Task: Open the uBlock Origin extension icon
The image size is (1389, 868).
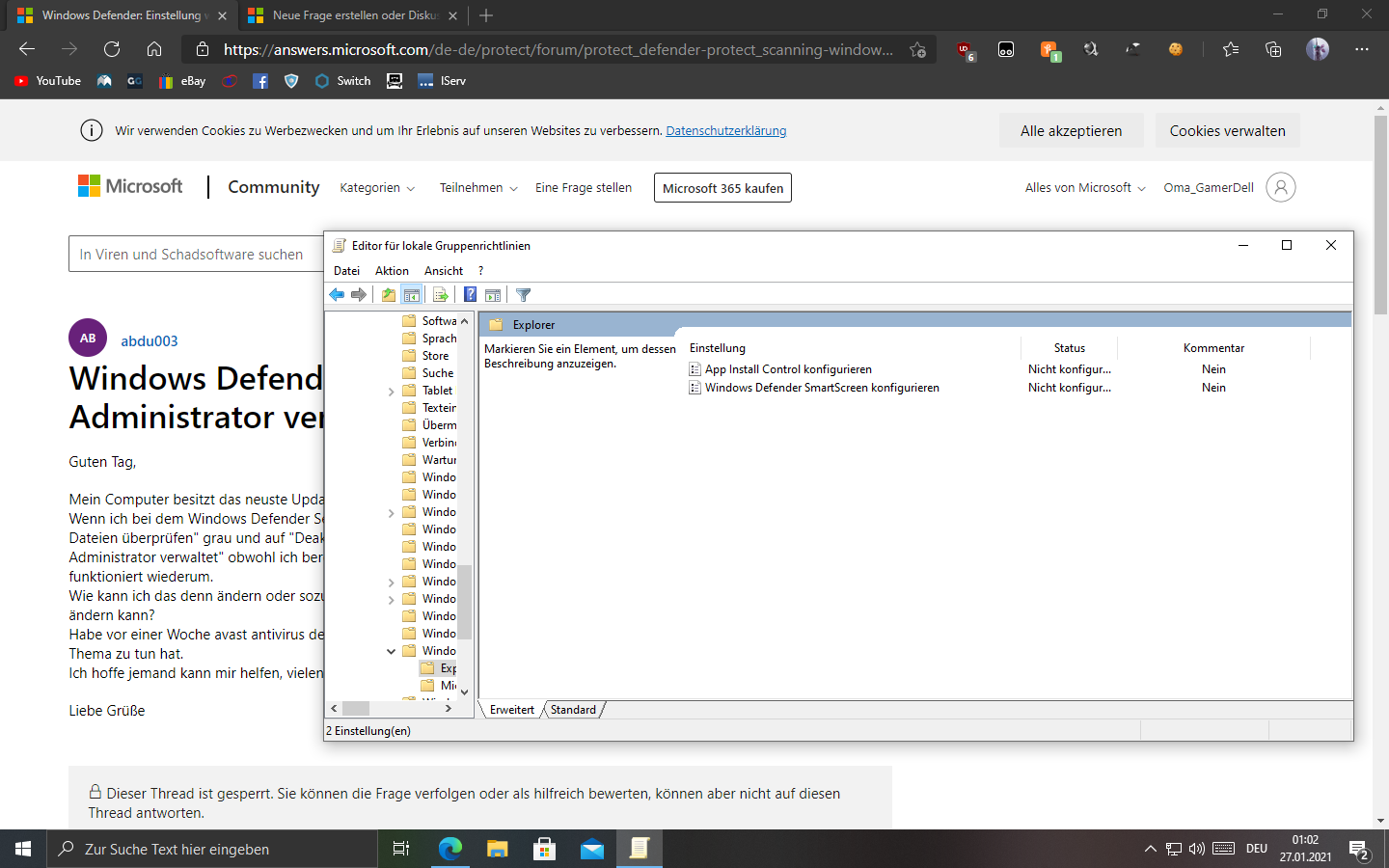Action: click(x=965, y=50)
